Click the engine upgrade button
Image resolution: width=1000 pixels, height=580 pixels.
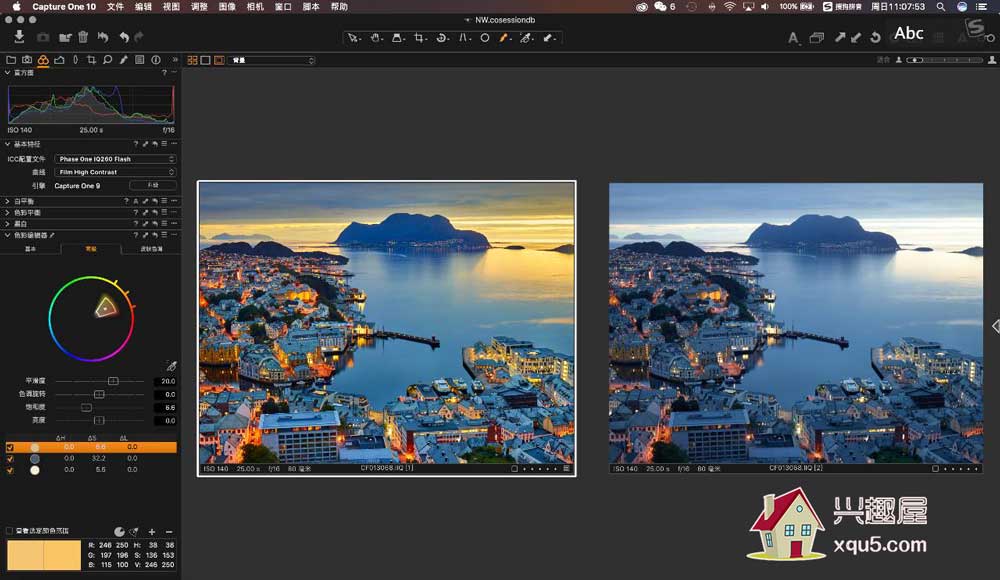[x=153, y=186]
